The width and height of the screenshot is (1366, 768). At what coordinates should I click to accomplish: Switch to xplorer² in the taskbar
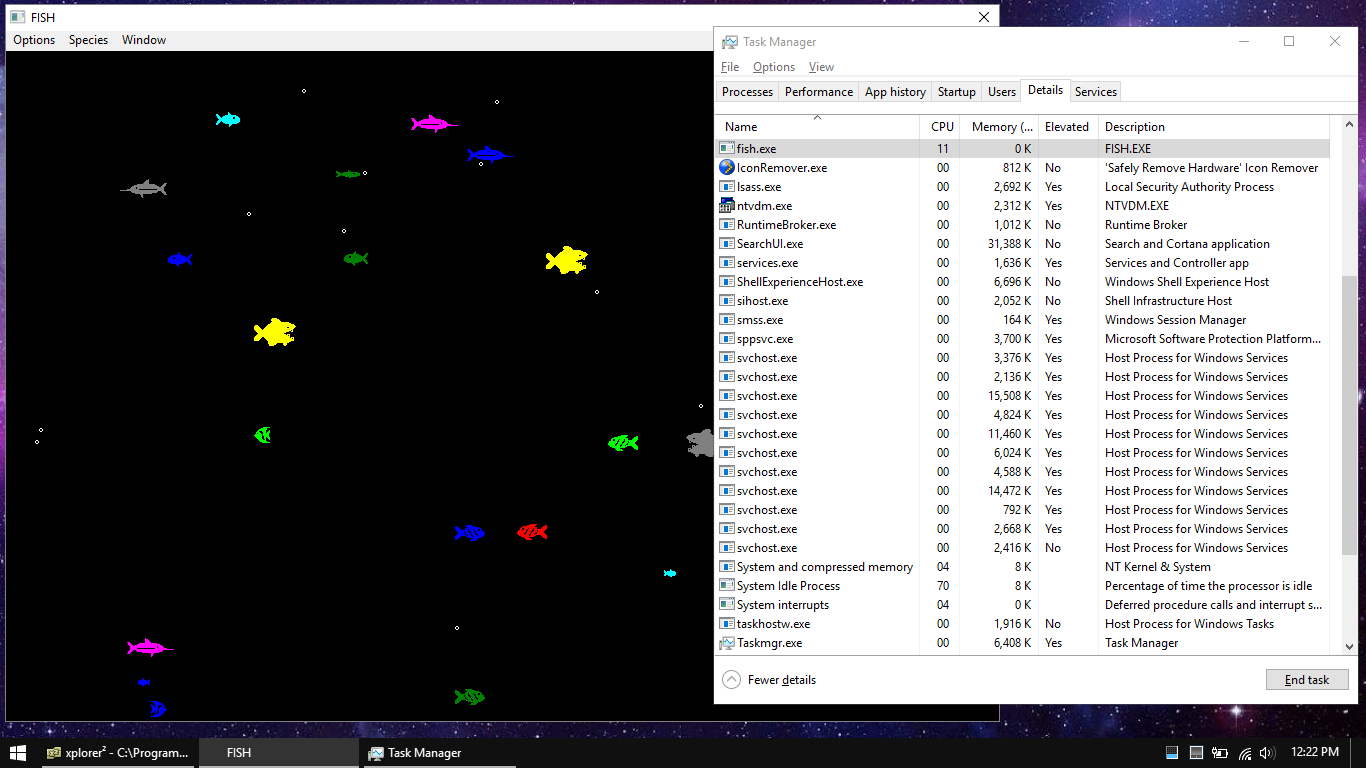point(120,753)
